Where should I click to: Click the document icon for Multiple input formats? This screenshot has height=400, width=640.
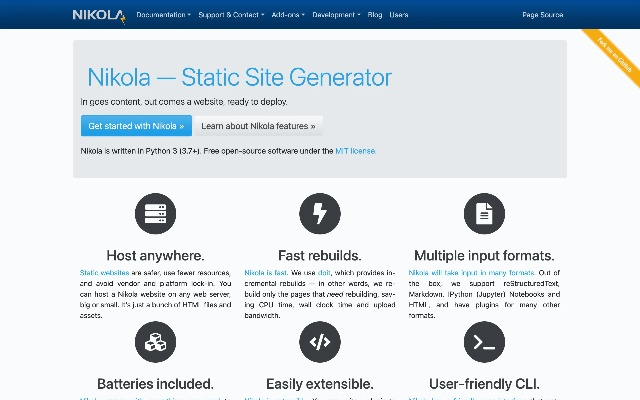tap(484, 213)
